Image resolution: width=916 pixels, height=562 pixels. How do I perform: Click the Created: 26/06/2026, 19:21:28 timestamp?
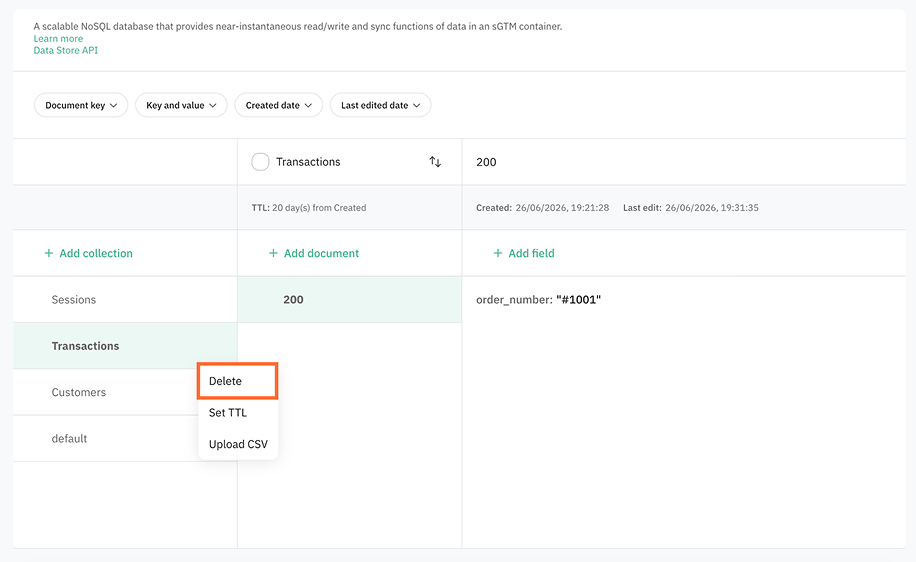(542, 208)
